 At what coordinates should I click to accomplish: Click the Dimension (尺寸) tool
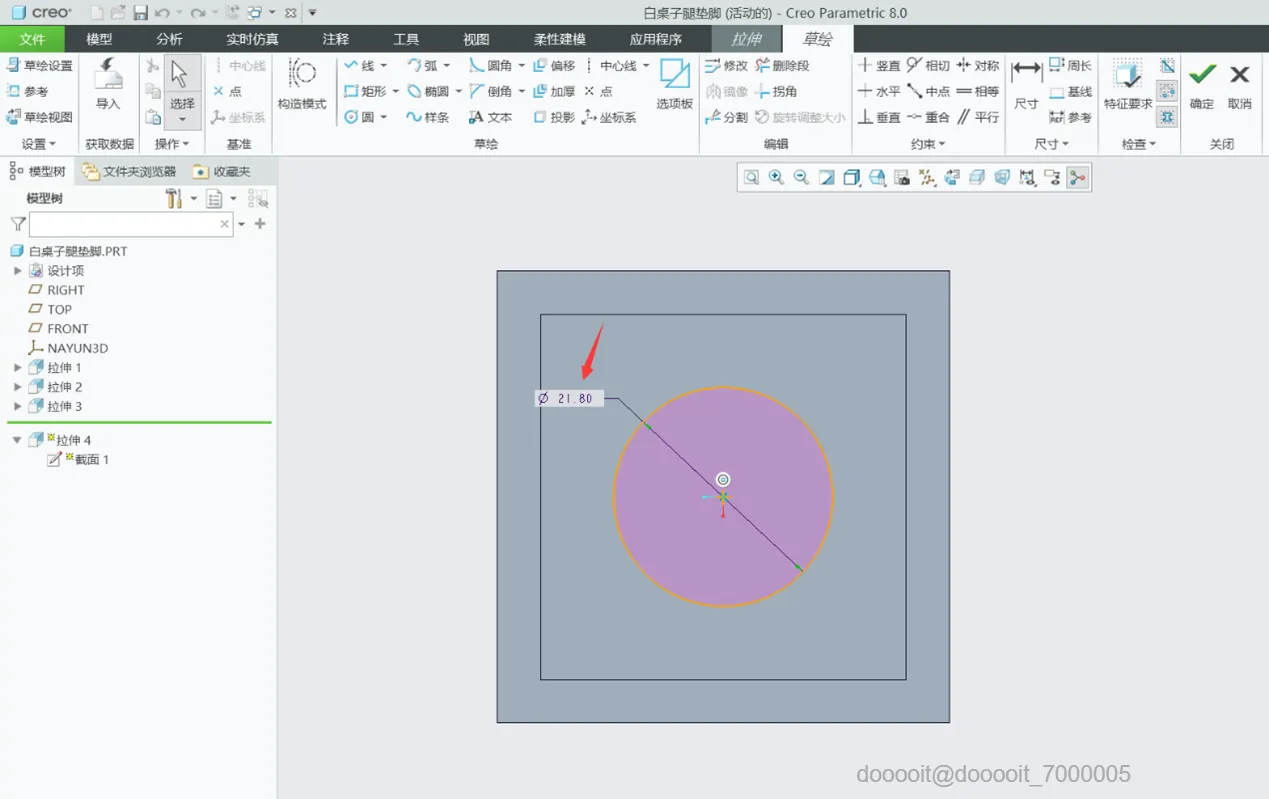[1026, 85]
